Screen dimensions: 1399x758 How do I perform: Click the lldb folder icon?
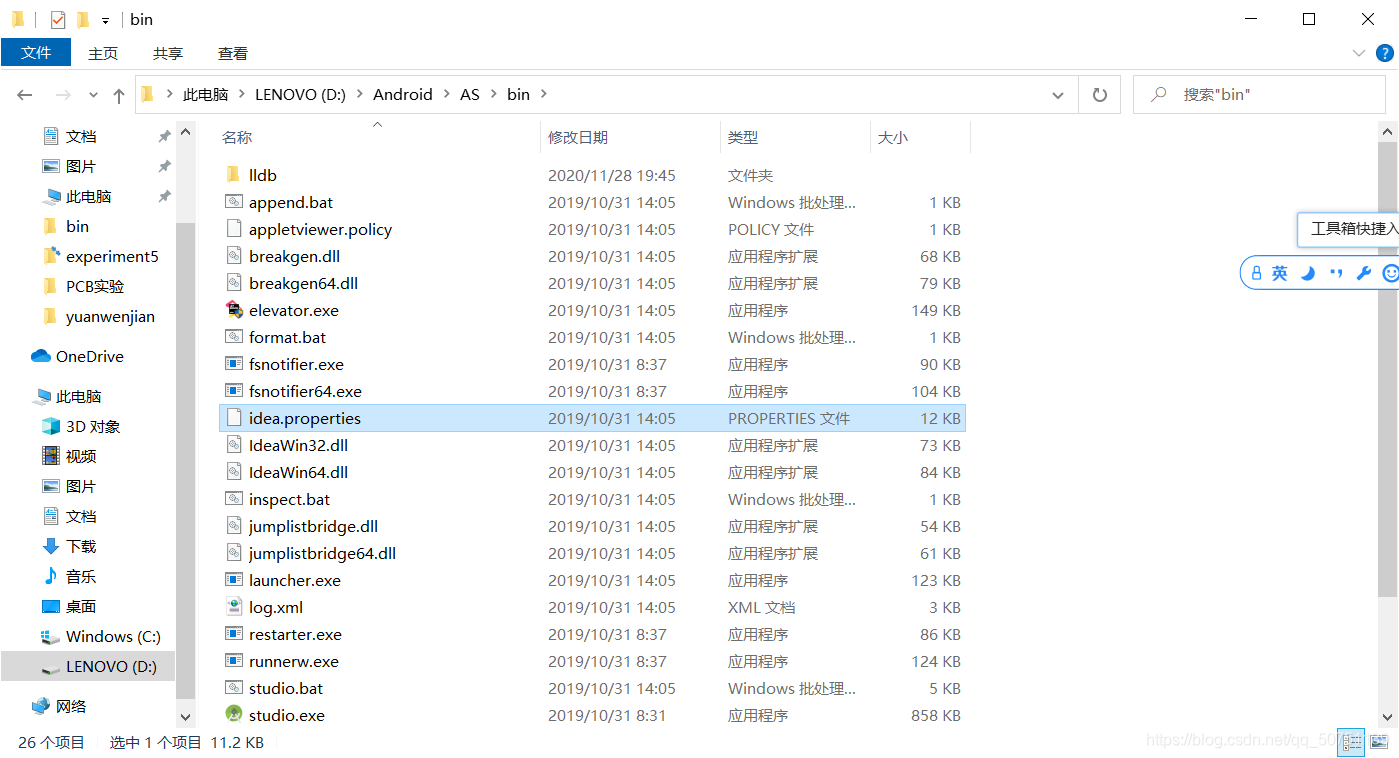(x=233, y=175)
